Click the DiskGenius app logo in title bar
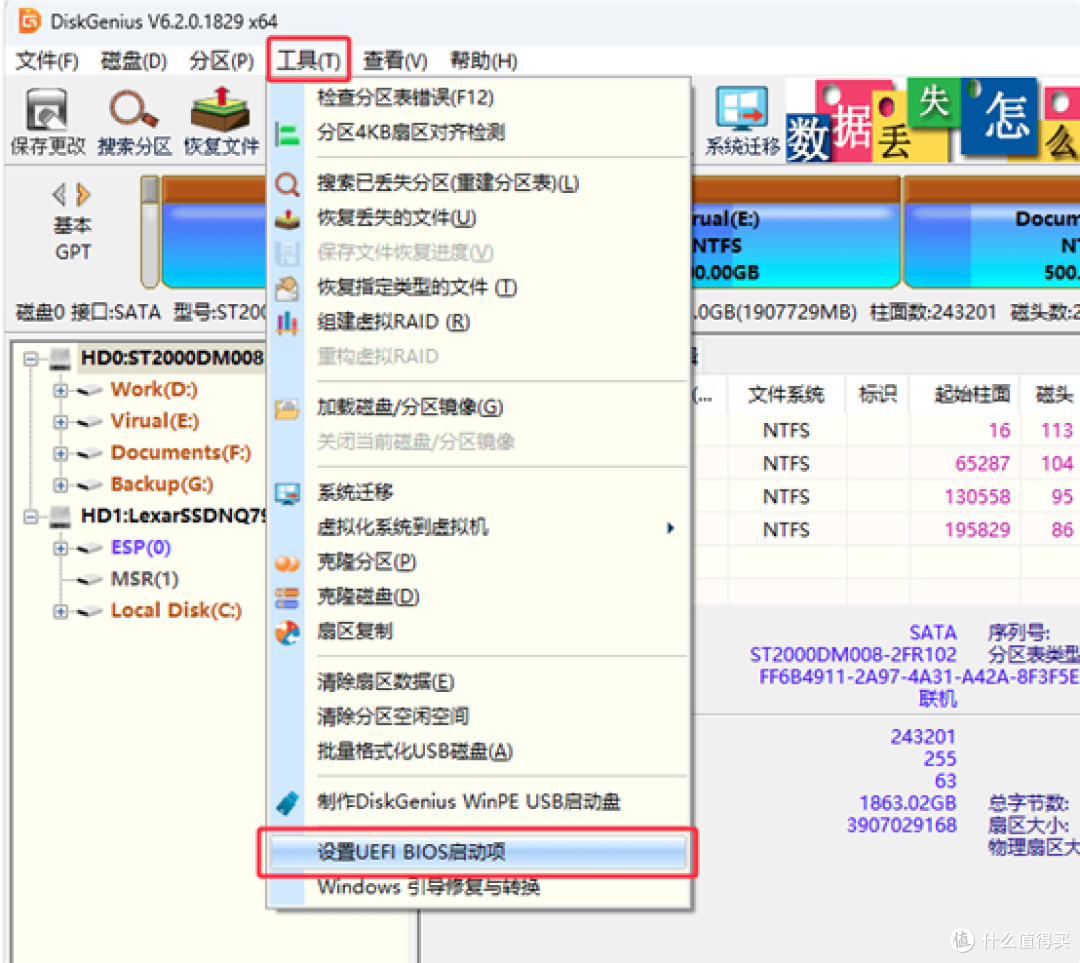The width and height of the screenshot is (1080, 963). [x=30, y=21]
